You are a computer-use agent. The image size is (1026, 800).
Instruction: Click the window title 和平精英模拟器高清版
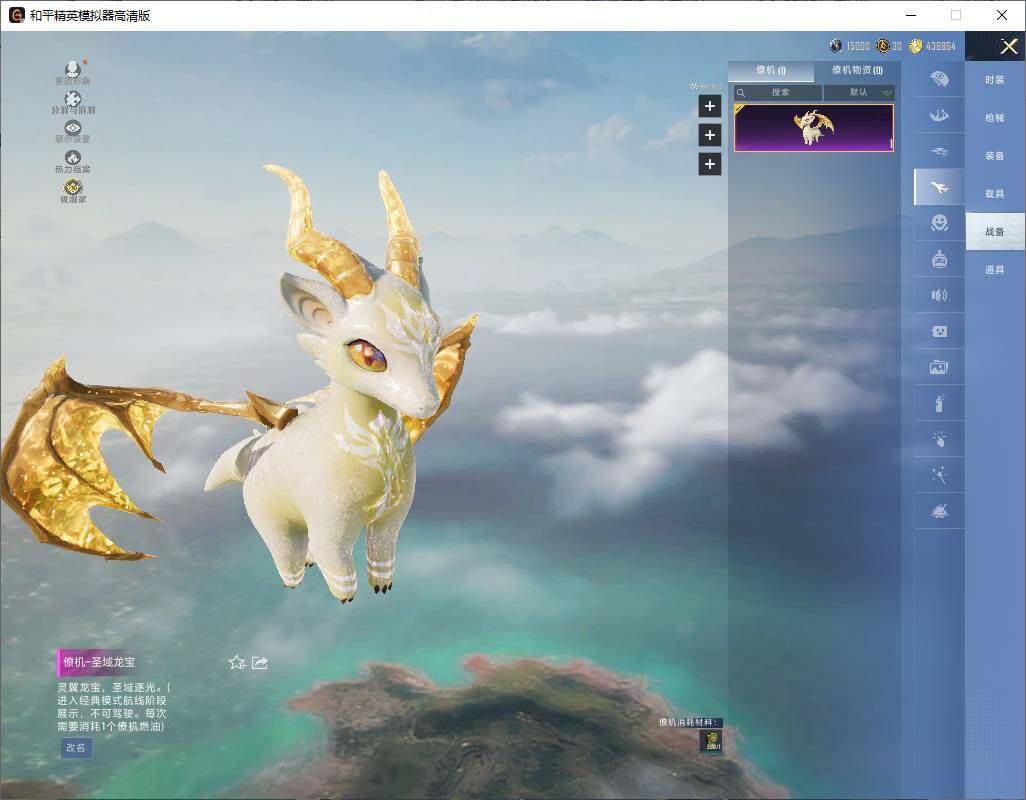90,16
